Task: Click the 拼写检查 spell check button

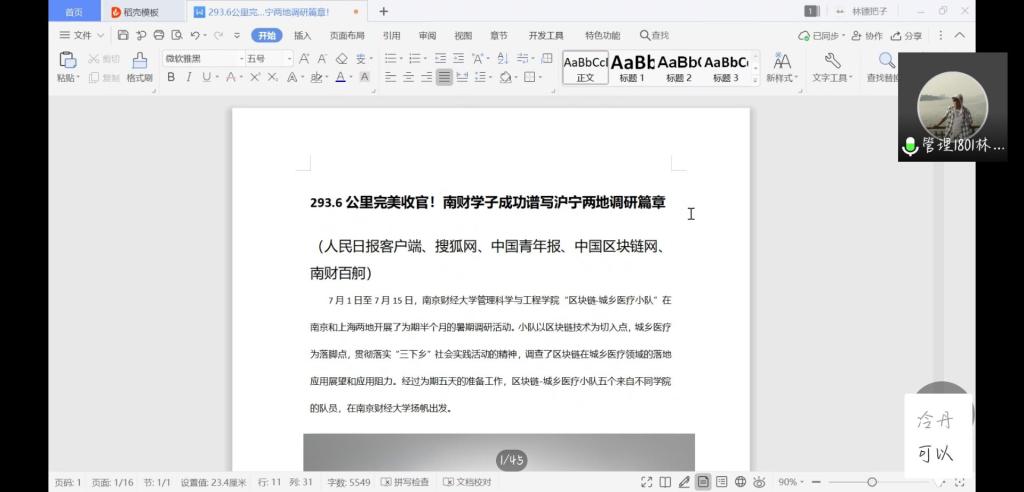Action: [405, 482]
